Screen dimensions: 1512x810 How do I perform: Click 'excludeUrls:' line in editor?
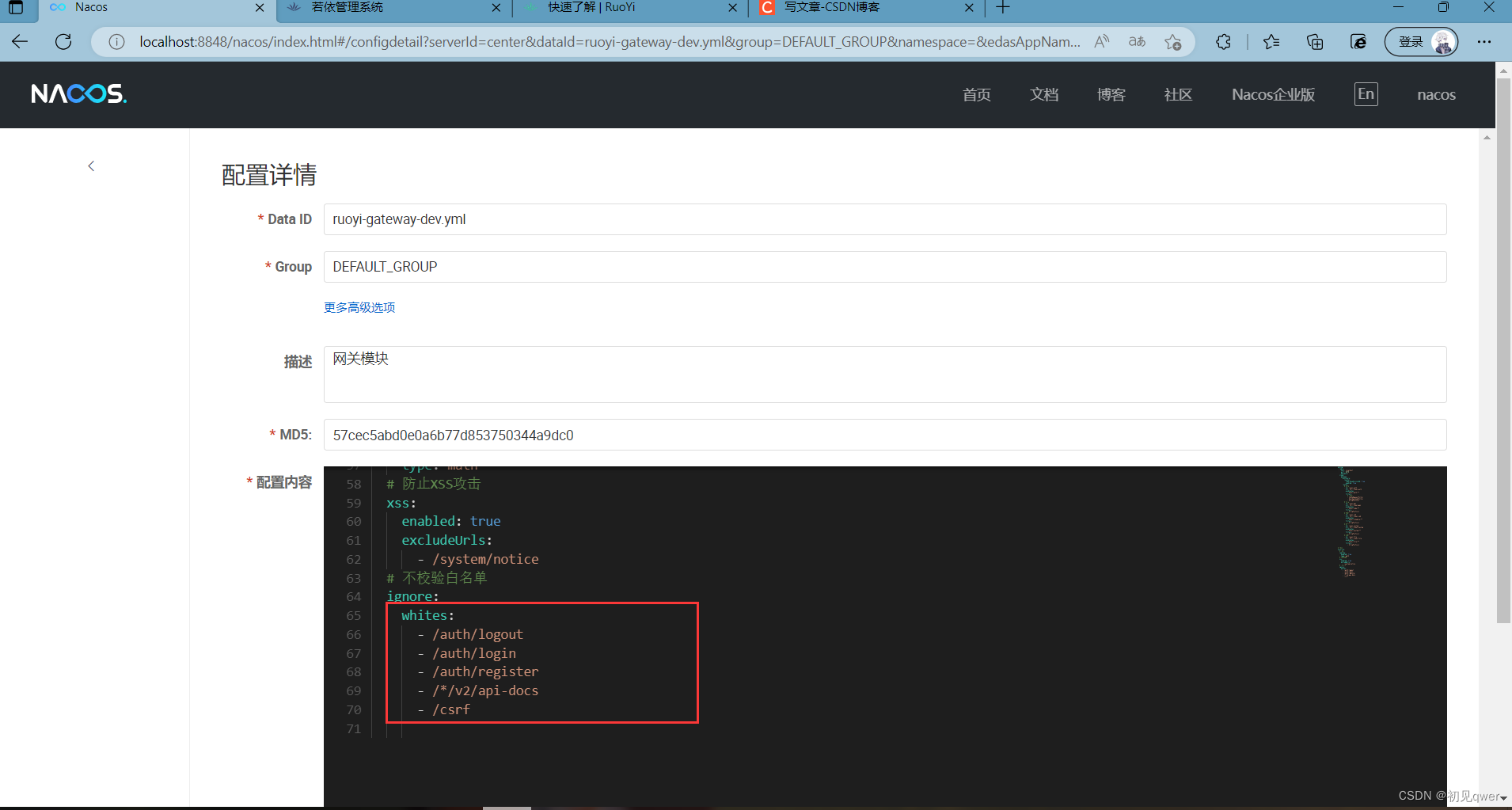tap(446, 540)
